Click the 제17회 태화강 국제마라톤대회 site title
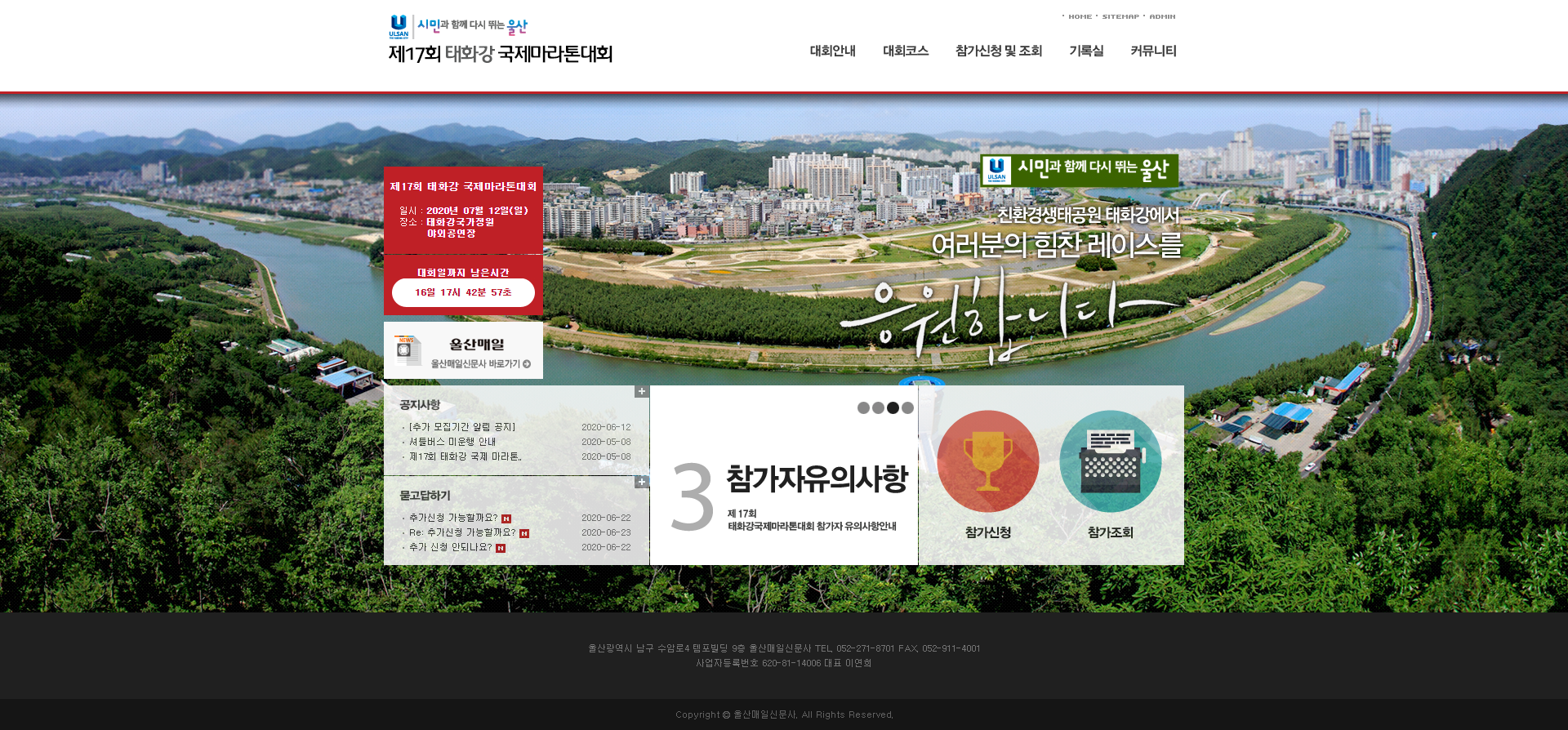1568x730 pixels. point(501,54)
